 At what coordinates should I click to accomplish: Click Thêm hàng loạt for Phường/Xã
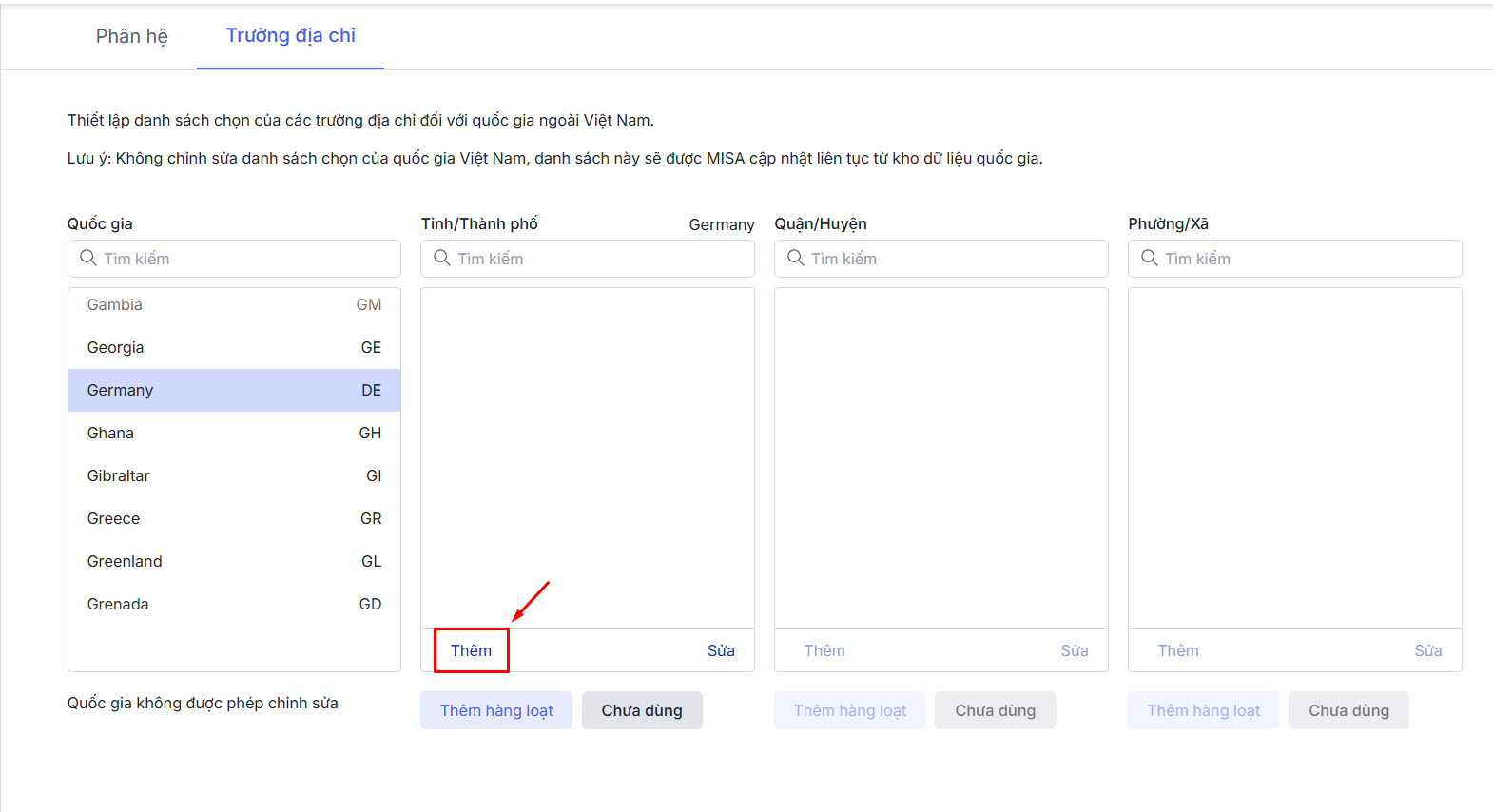pos(1204,710)
